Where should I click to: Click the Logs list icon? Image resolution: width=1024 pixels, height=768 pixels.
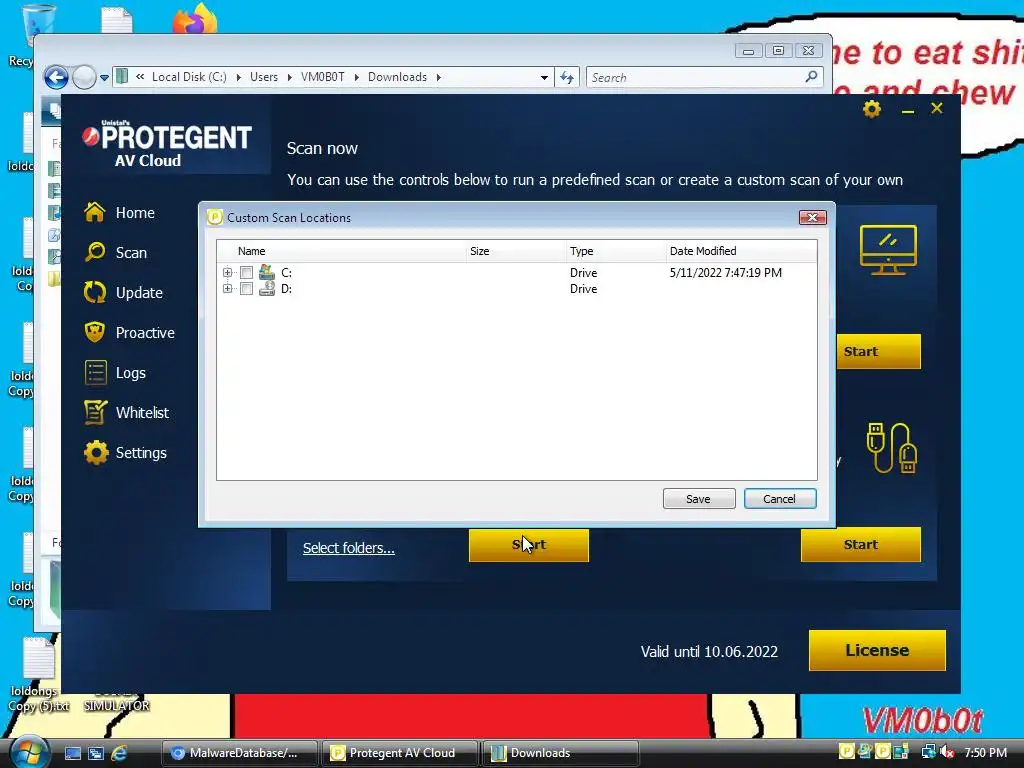point(95,373)
